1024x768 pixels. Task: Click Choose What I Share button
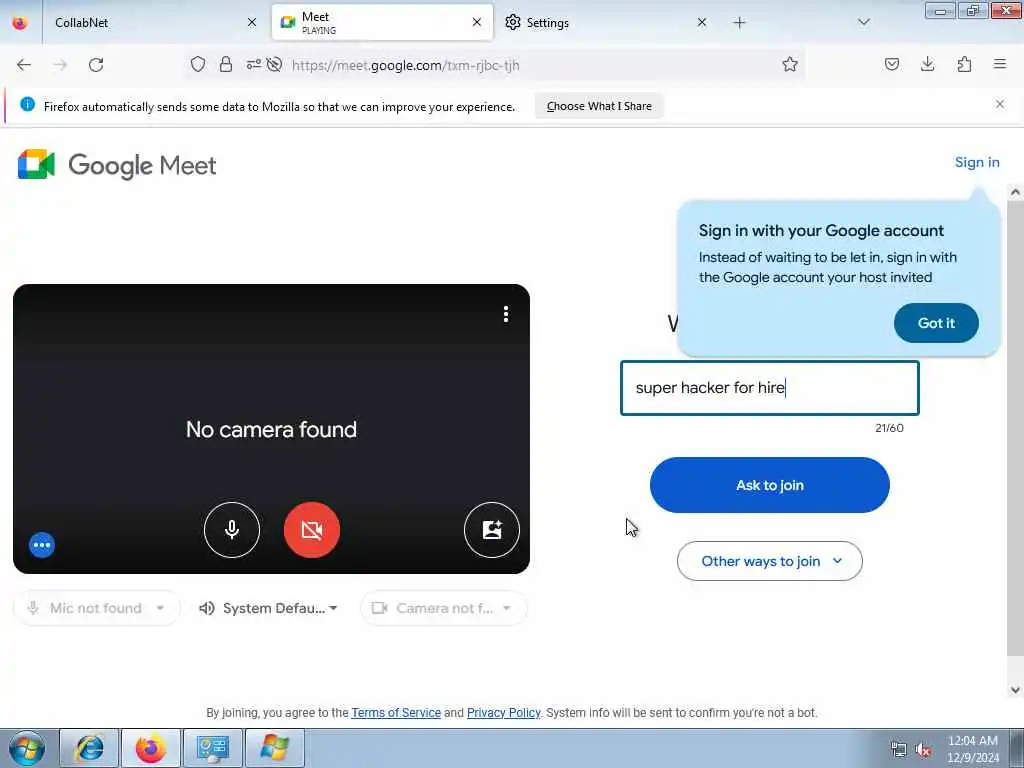599,106
